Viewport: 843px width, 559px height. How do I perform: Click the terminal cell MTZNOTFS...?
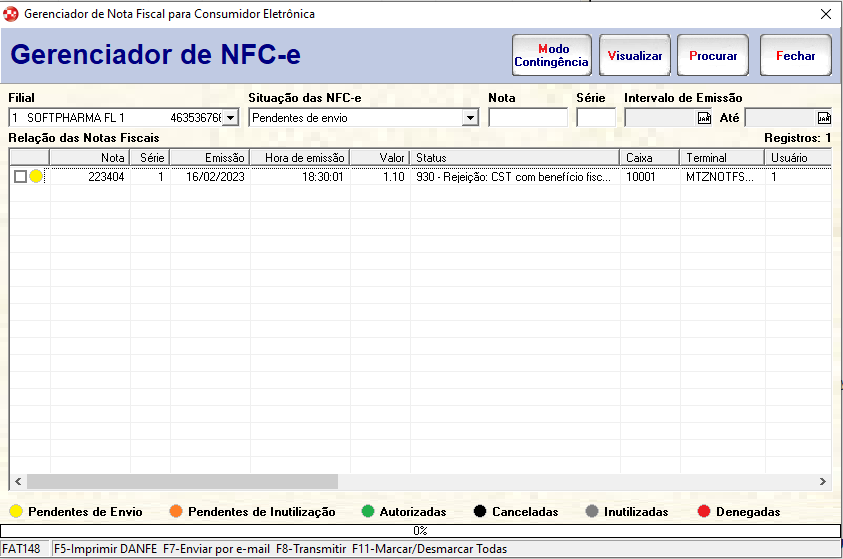tap(719, 177)
